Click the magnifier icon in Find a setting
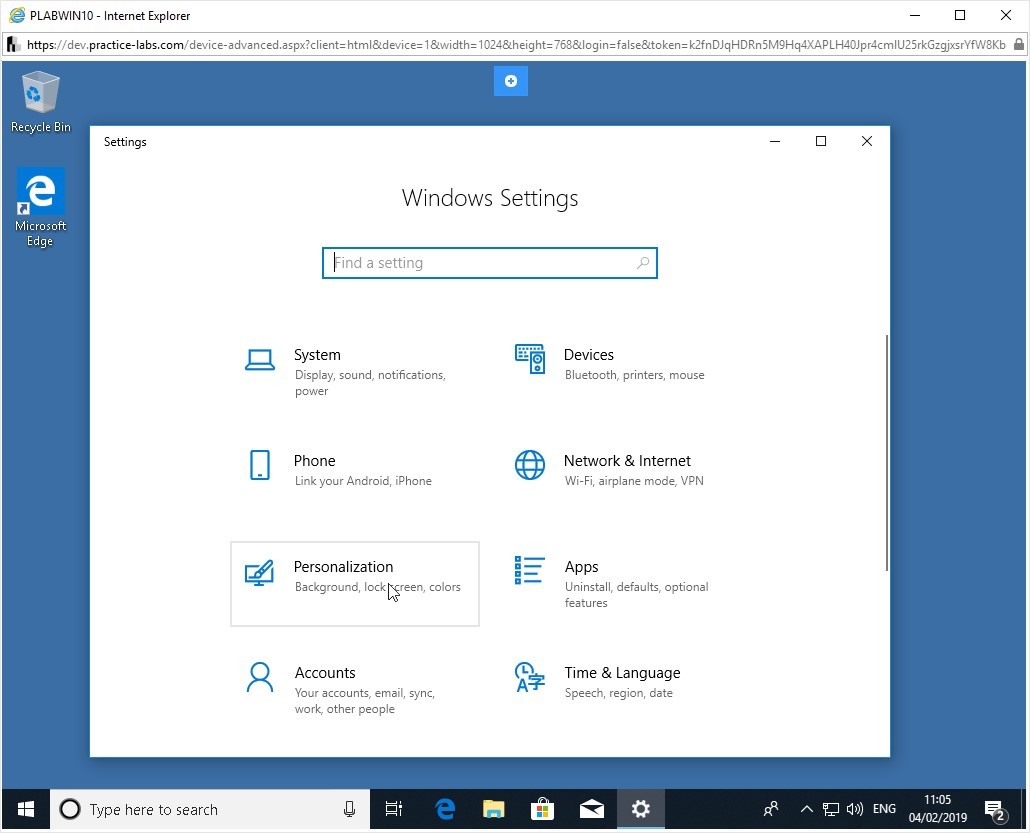This screenshot has width=1030, height=833. [643, 263]
